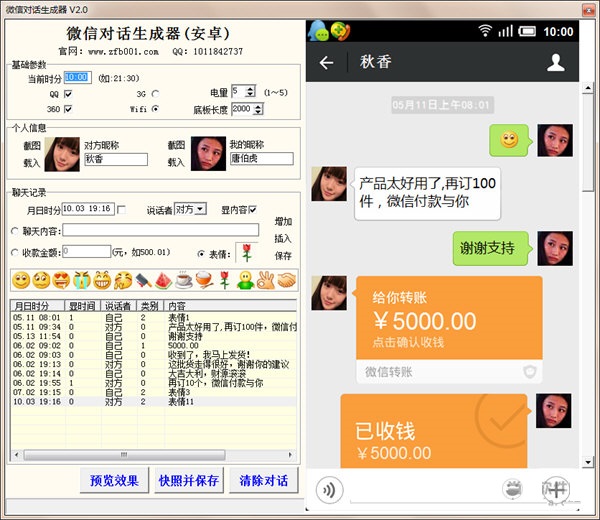This screenshot has height=520, width=600.
Task: Click the chat list scroll right arrow
Action: pos(290,455)
